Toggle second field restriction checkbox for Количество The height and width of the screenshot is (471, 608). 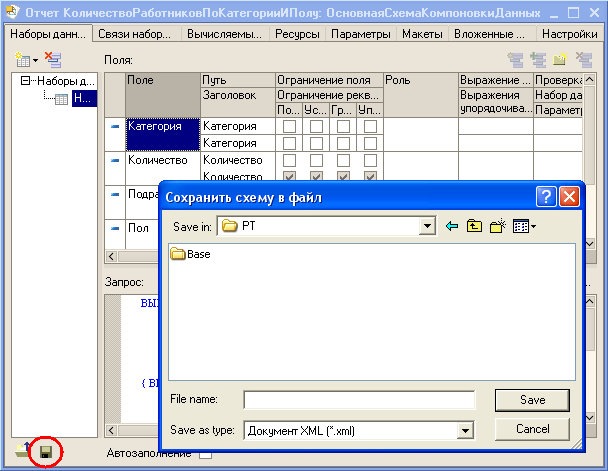tap(316, 160)
